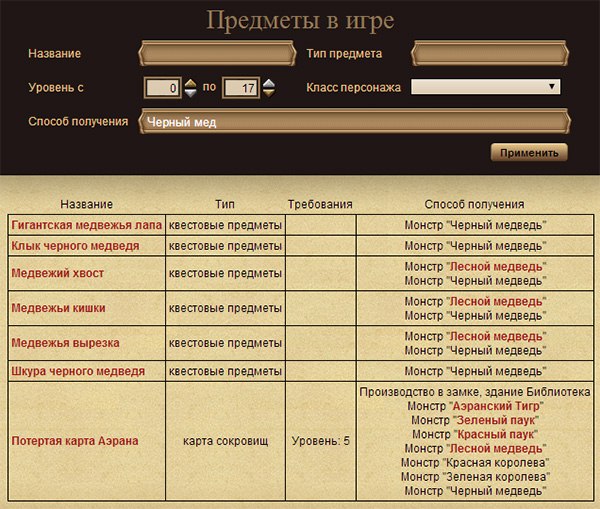600x509 pixels.
Task: Open the Зеленый паук monster link
Action: 496,420
